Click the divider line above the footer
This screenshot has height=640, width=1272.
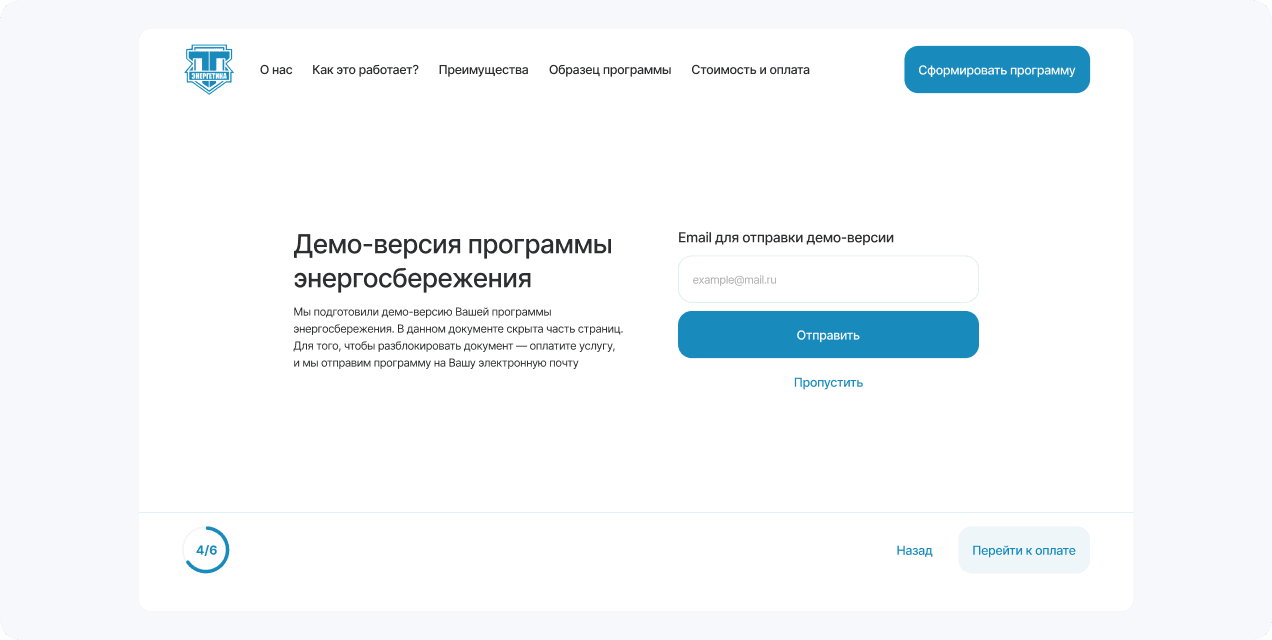[636, 512]
